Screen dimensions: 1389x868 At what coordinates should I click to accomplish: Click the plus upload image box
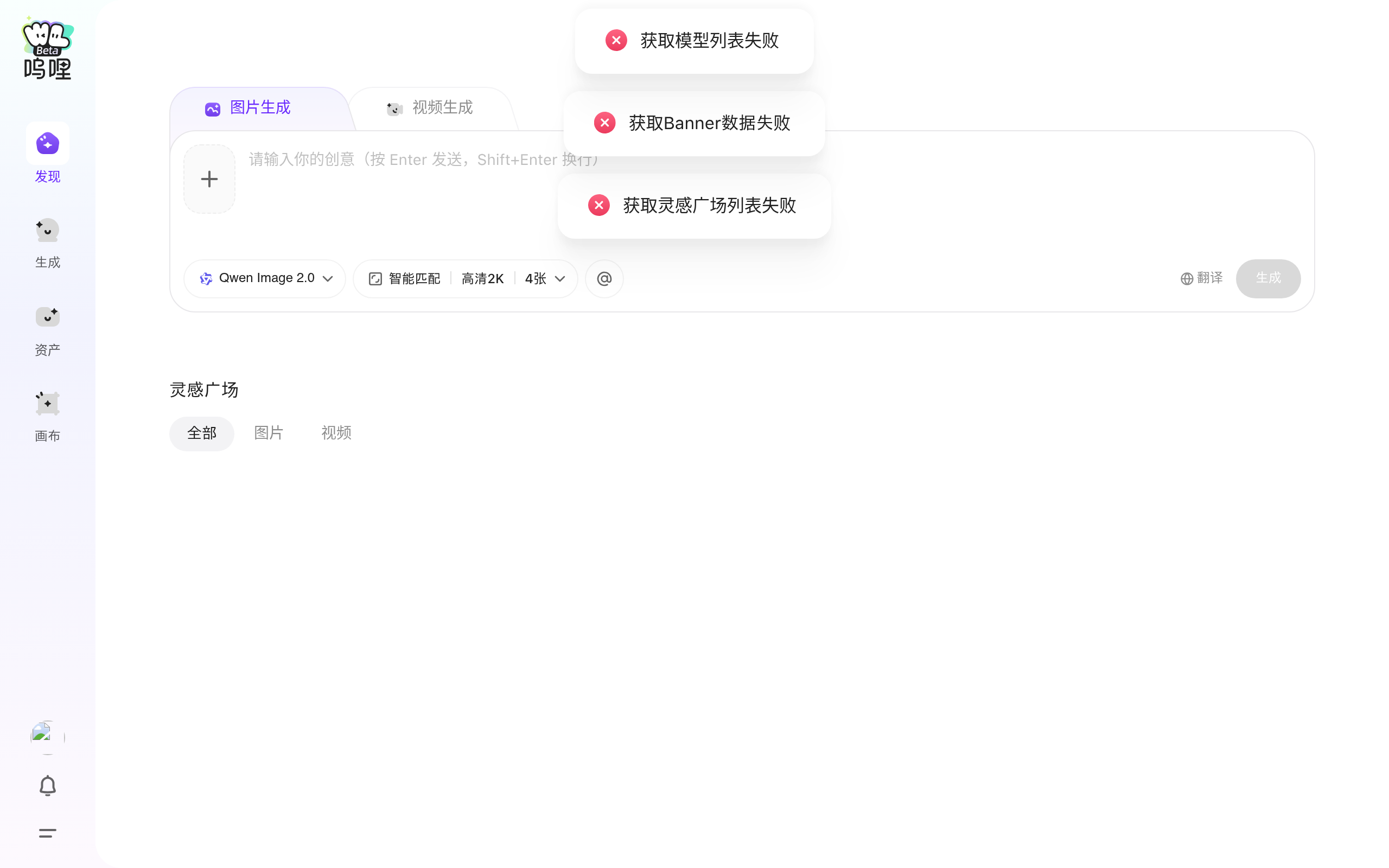(209, 179)
